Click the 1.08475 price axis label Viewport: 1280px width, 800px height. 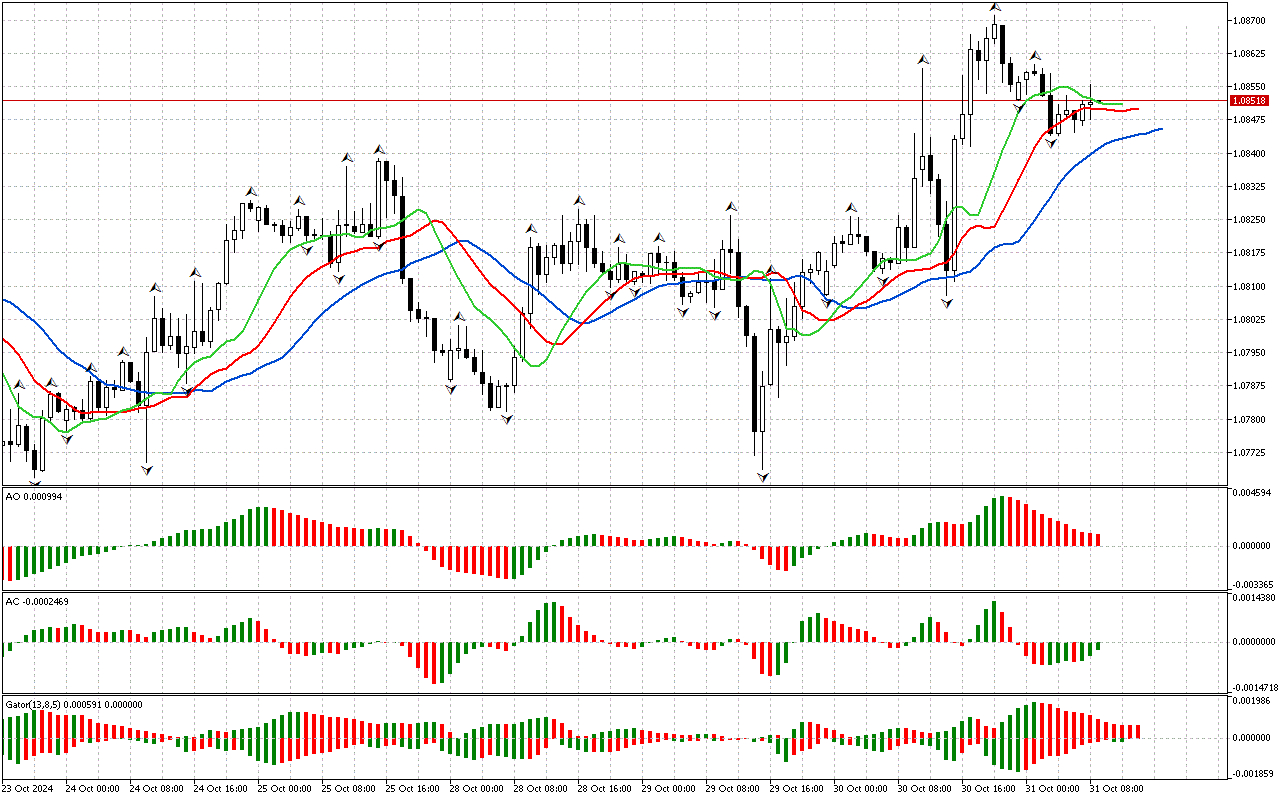pyautogui.click(x=1250, y=120)
